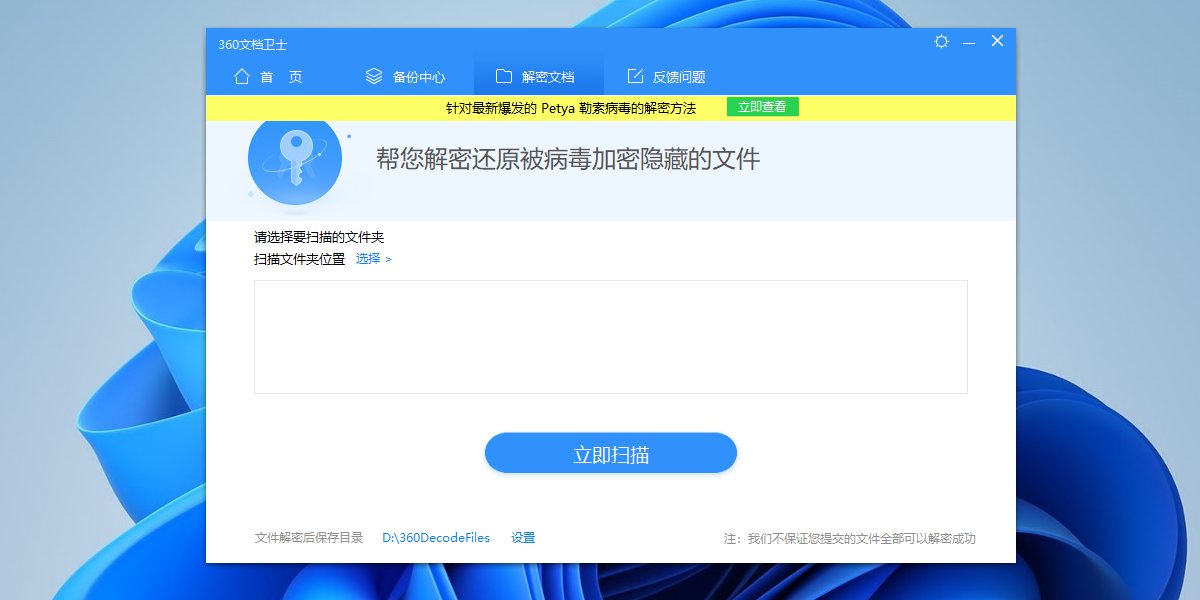Click the stacked layers icon for 备份中心

pos(374,76)
